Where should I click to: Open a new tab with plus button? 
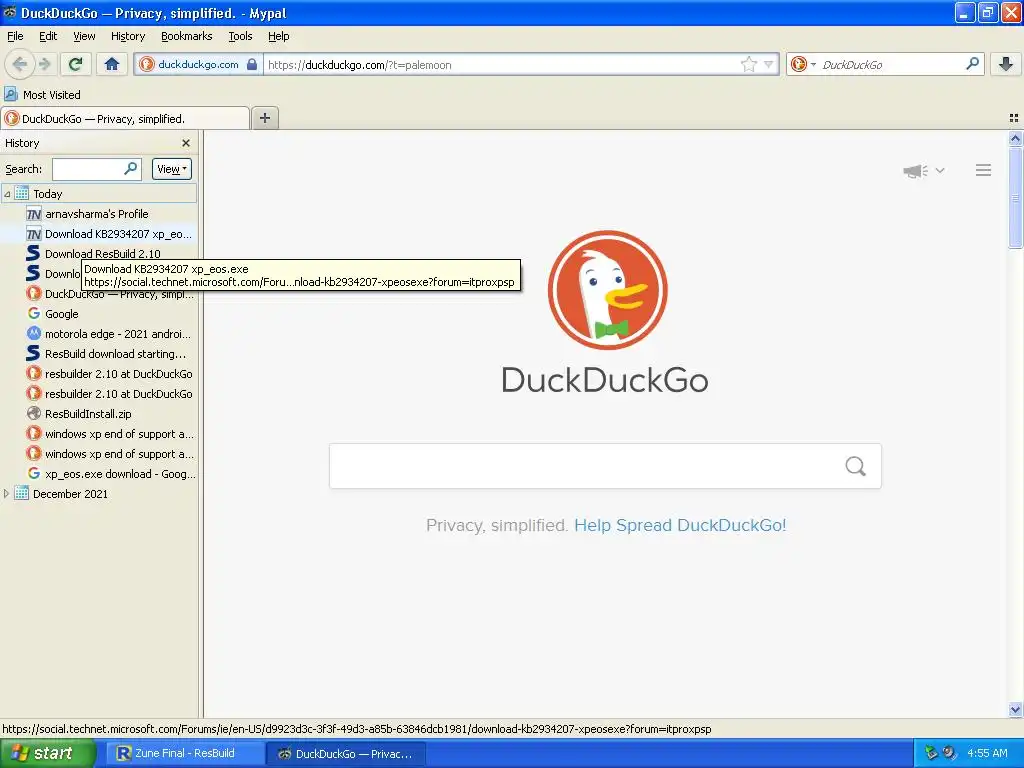pyautogui.click(x=264, y=118)
